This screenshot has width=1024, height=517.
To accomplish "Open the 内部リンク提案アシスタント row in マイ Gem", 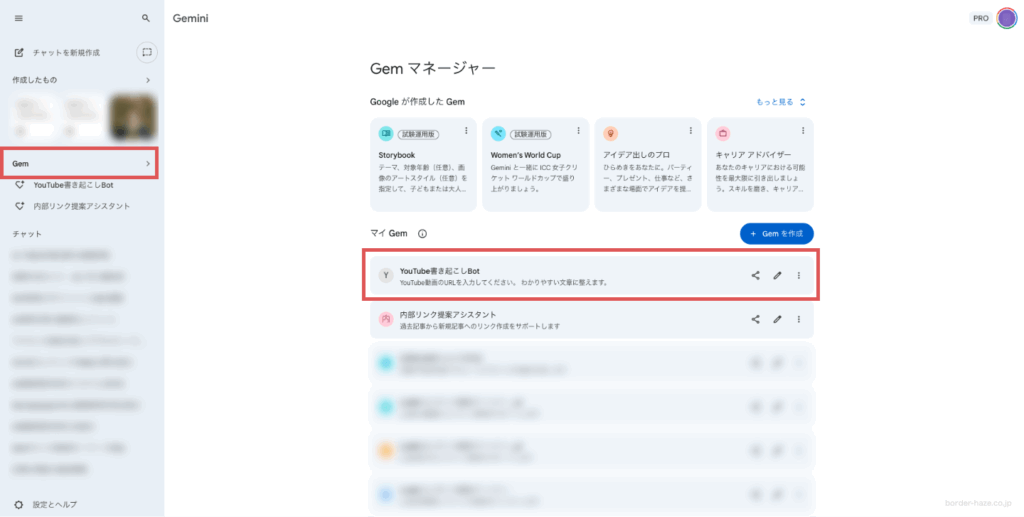I will click(x=592, y=319).
